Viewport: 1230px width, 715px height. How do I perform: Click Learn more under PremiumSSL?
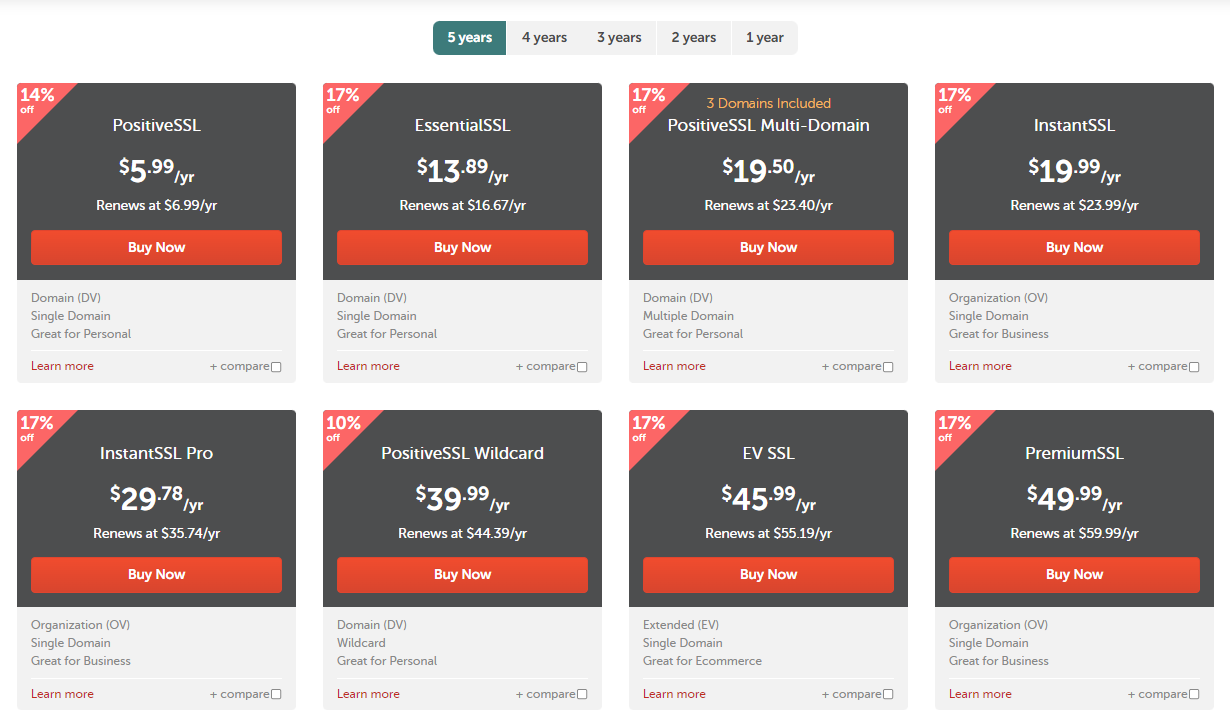pos(980,693)
